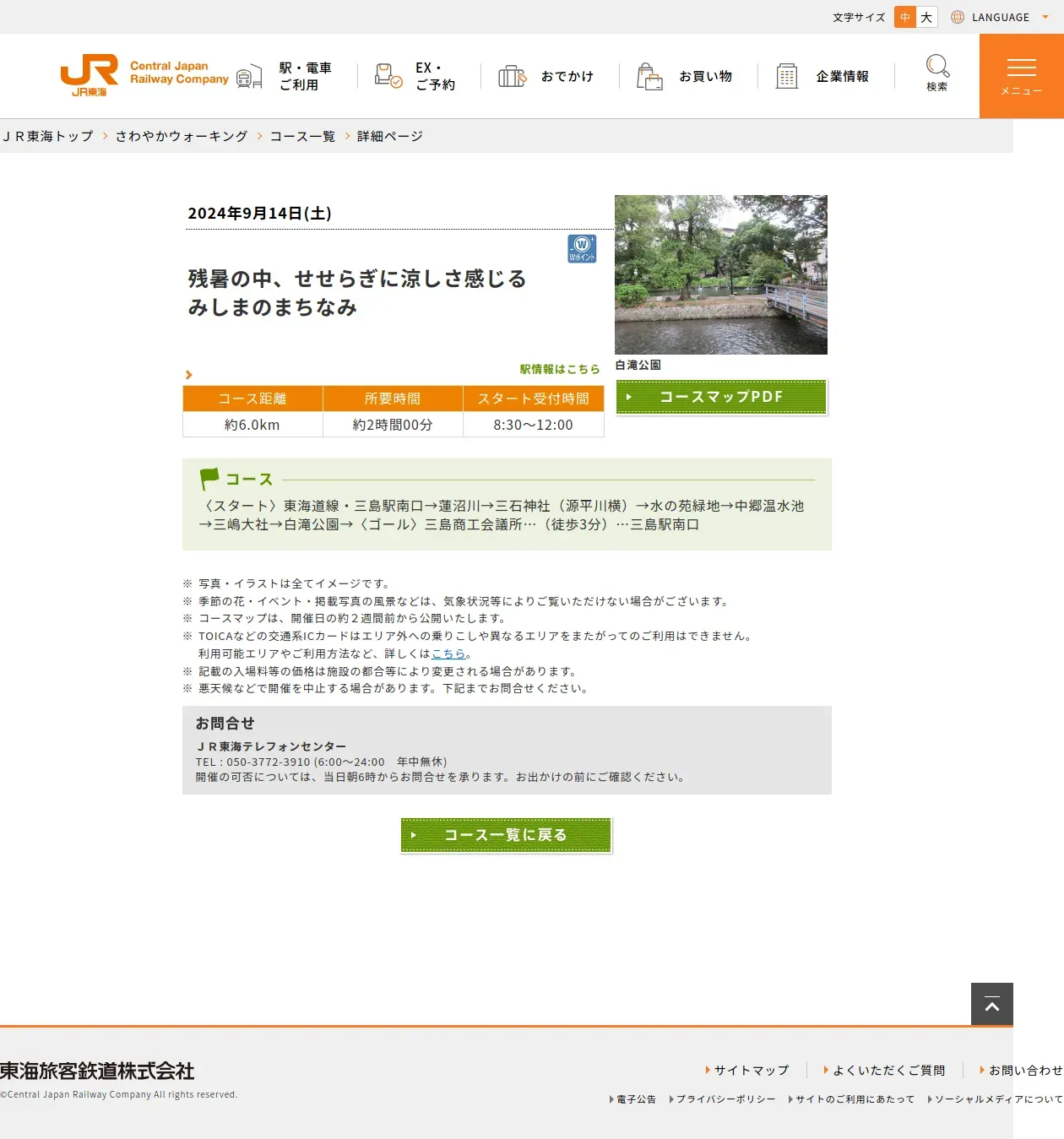
Task: Follow the こちら link about TOICA areas
Action: [448, 654]
